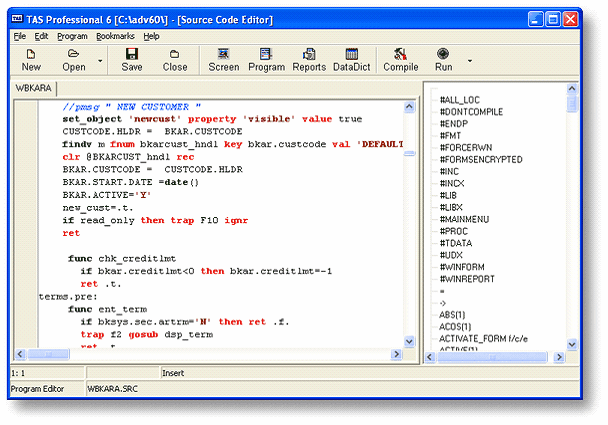Open the File menu
Screen dimensions: 608x425
(19, 36)
